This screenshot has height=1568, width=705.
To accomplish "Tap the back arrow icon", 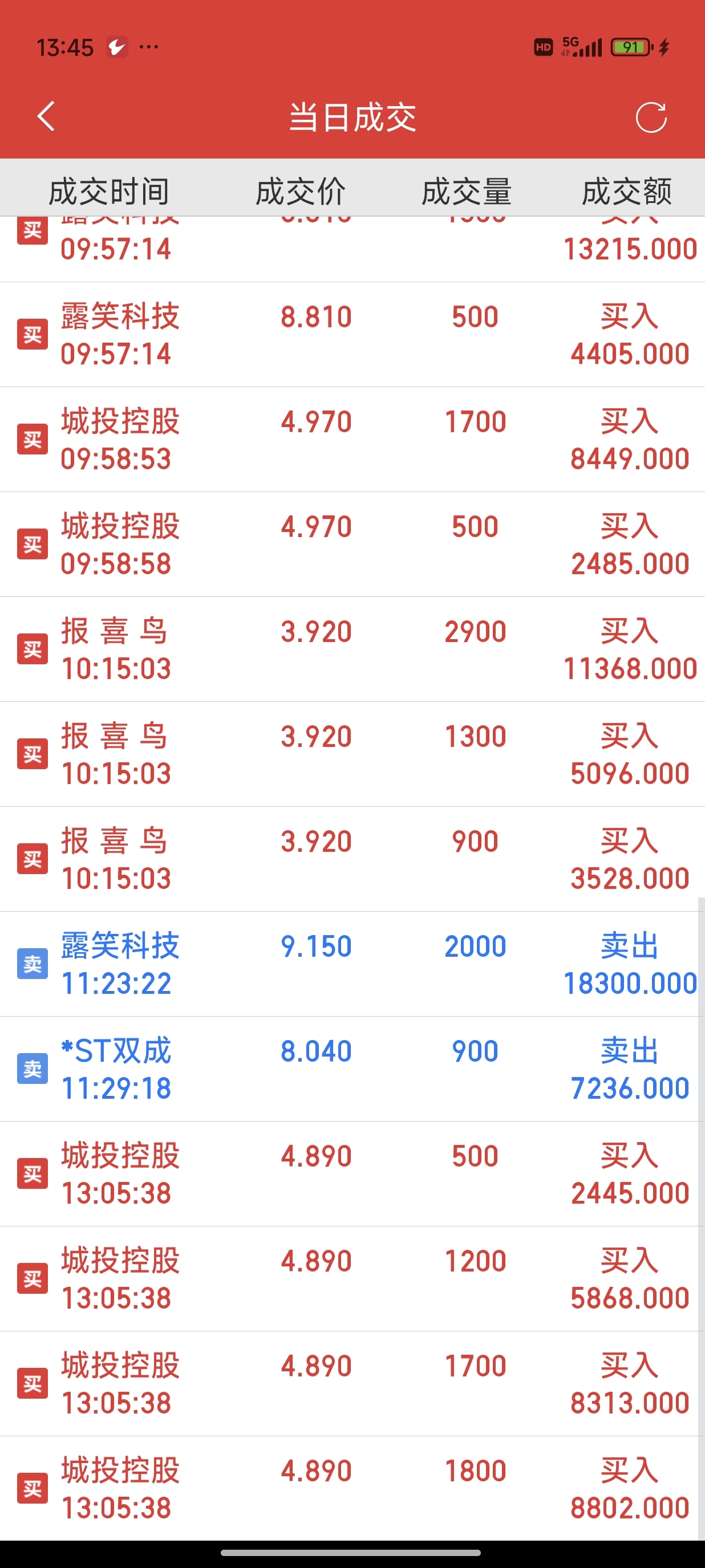I will (46, 116).
